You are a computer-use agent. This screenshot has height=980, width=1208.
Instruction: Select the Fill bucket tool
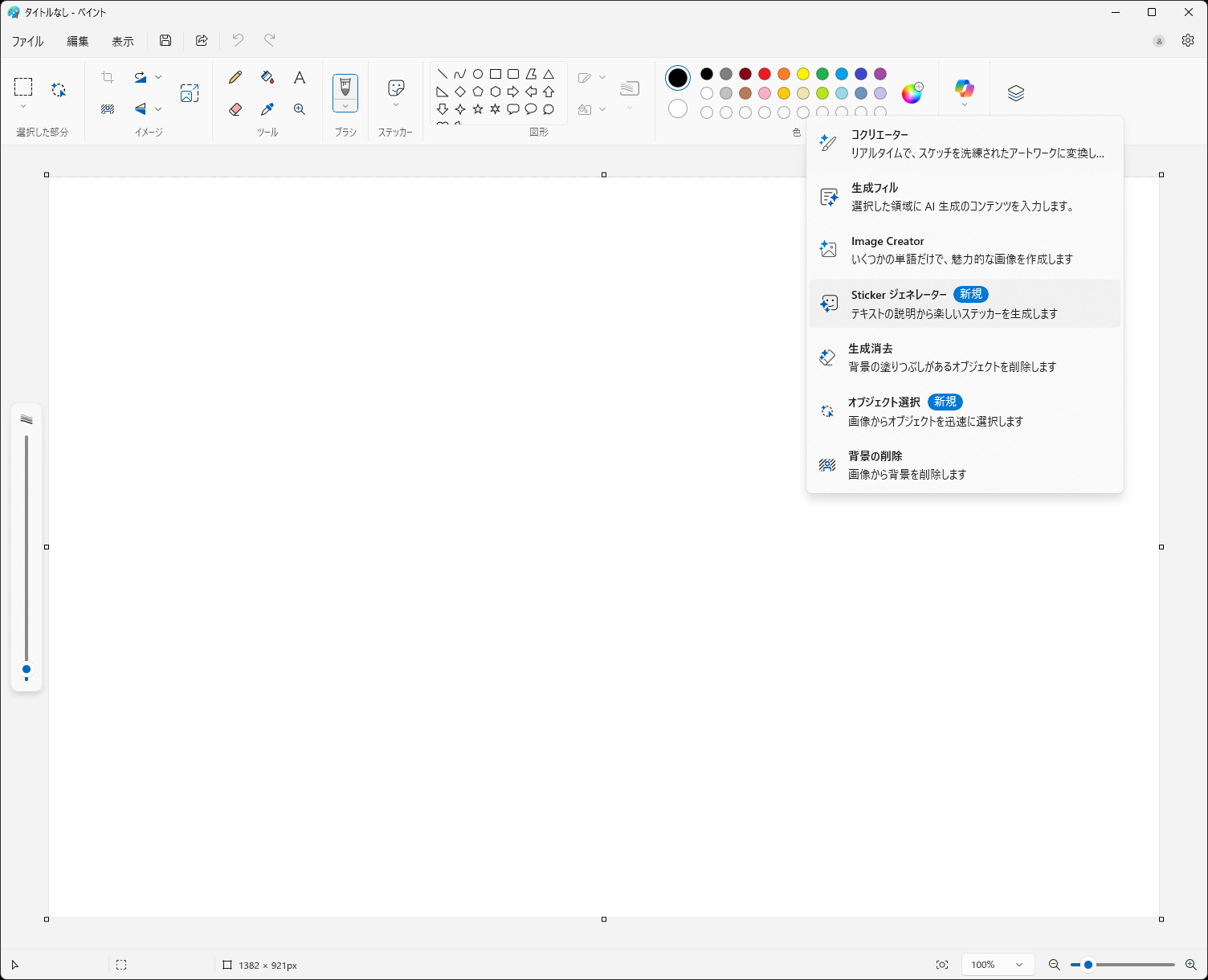coord(267,77)
